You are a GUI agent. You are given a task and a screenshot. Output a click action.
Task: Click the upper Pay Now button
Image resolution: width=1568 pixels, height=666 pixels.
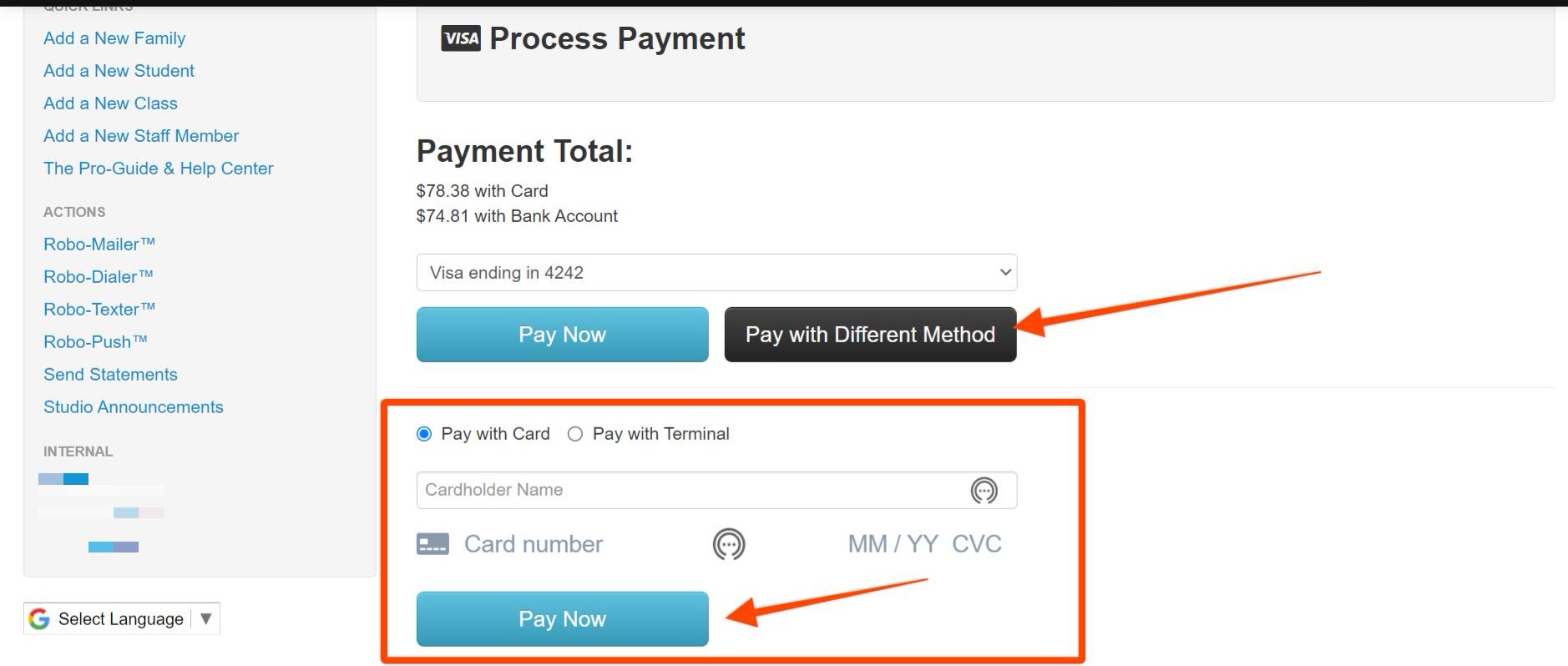[x=562, y=335]
